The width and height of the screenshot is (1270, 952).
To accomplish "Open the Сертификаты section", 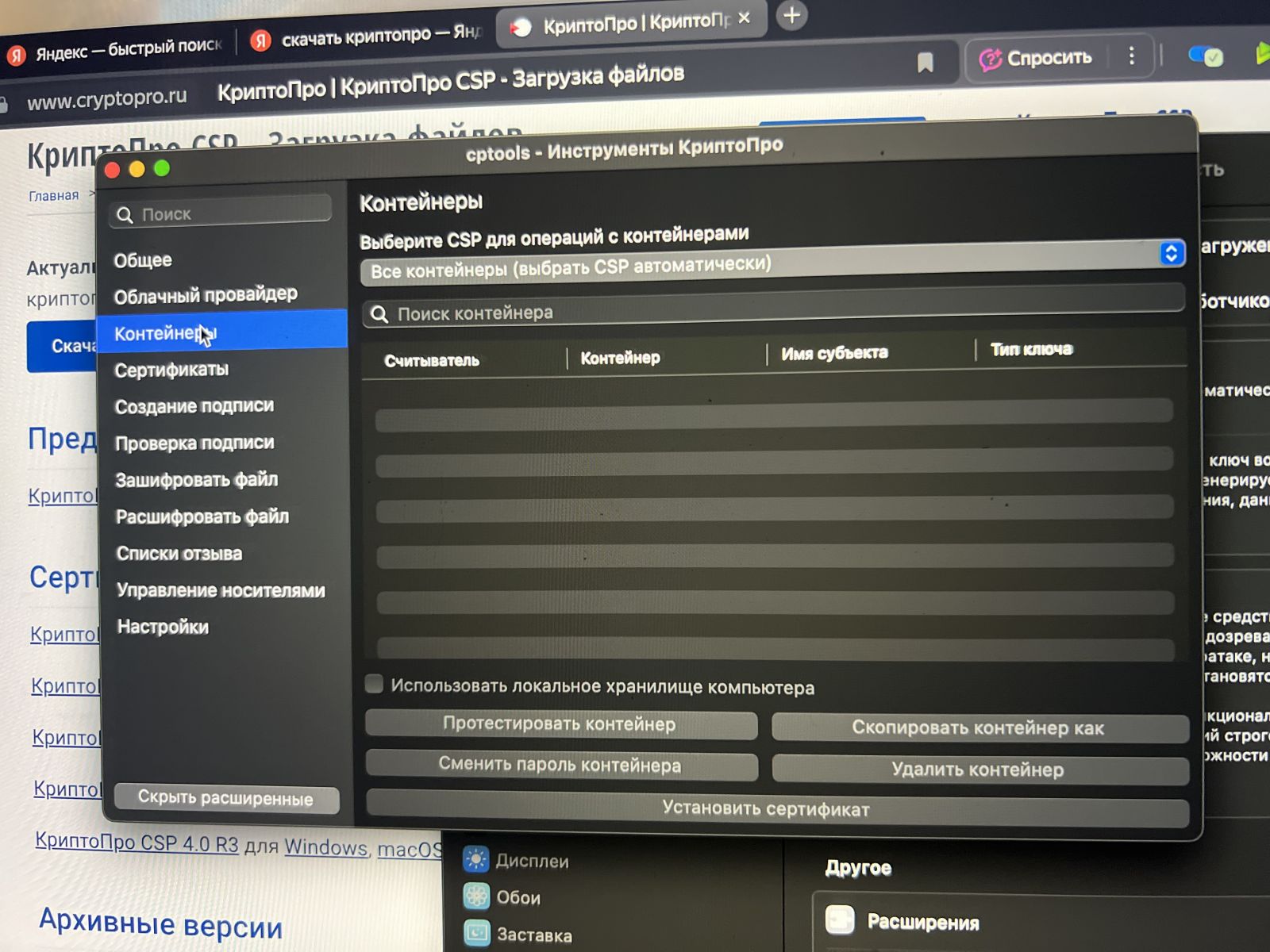I will (171, 370).
